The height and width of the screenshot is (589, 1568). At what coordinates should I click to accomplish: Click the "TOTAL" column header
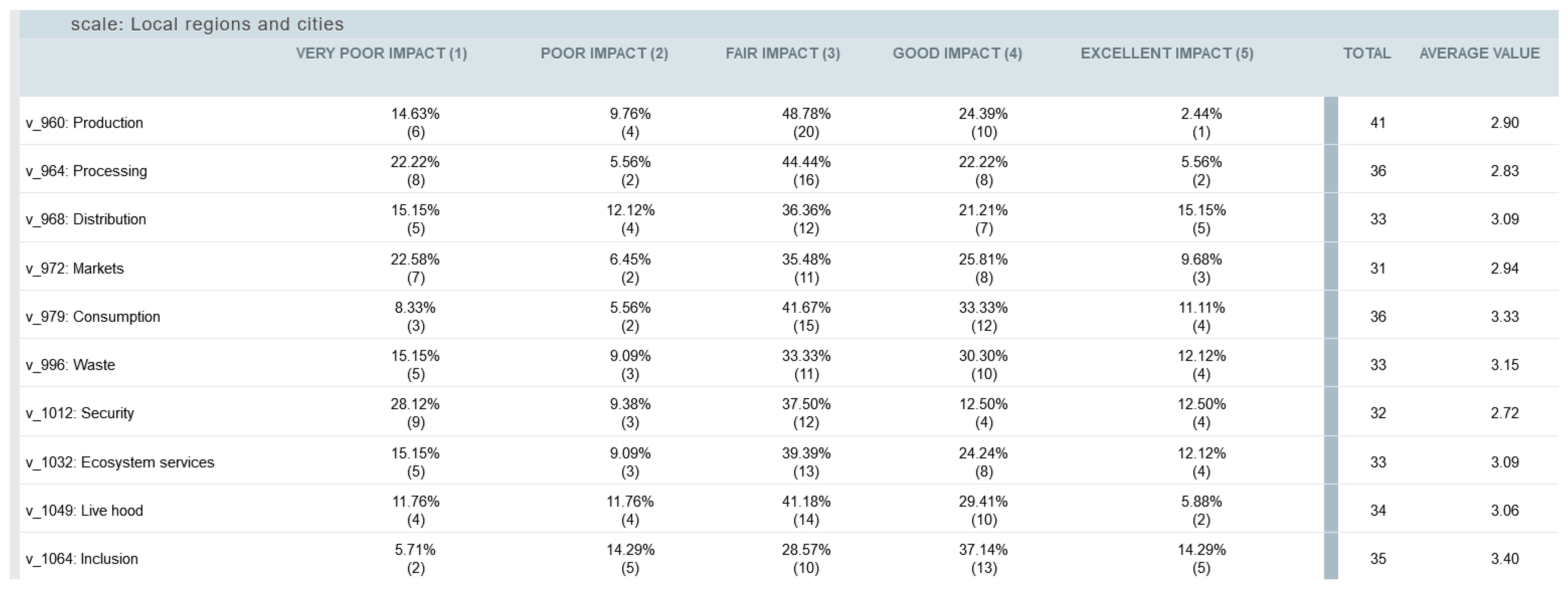[x=1367, y=53]
